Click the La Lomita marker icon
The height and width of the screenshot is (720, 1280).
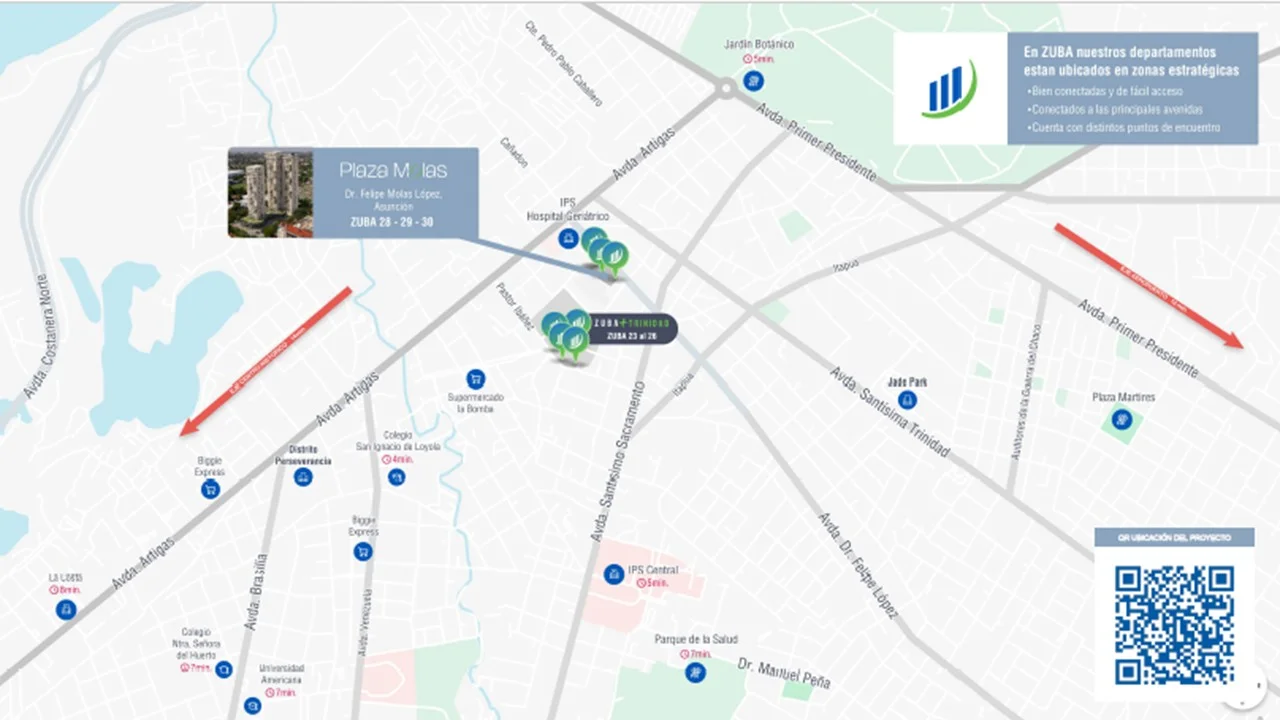66,608
